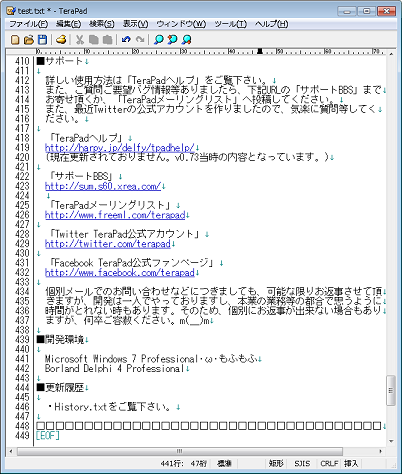This screenshot has width=402, height=474.
Task: Open Find with the first magnifier icon
Action: click(158, 40)
